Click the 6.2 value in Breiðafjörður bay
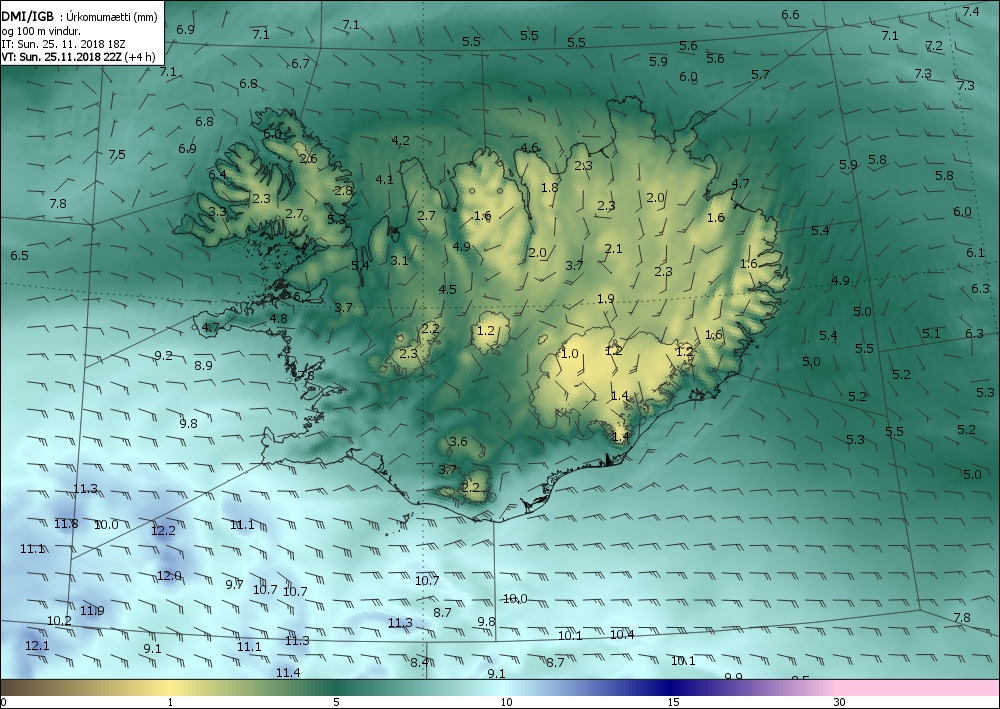The height and width of the screenshot is (709, 1000). pos(302,296)
